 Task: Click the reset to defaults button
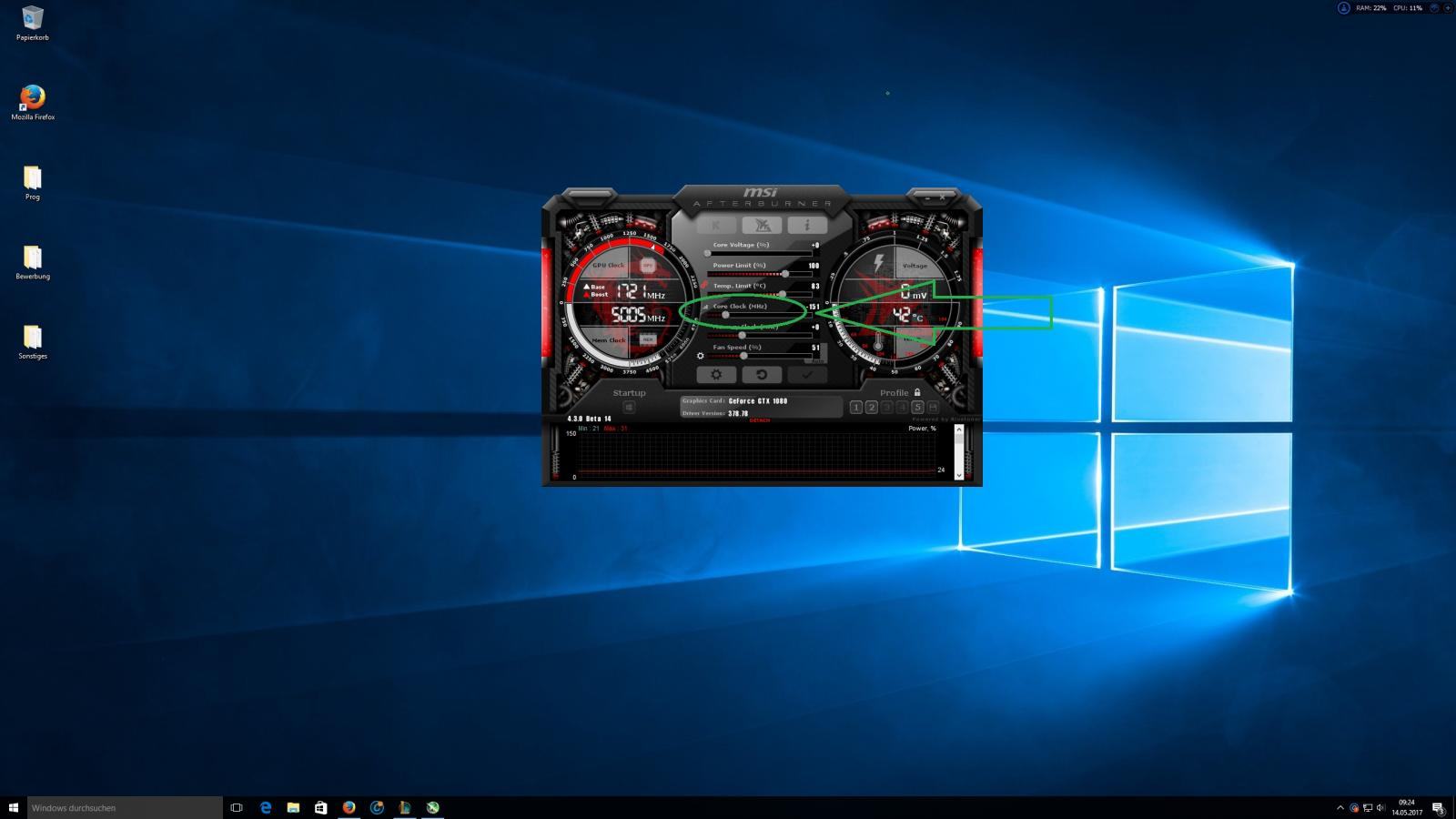762,374
